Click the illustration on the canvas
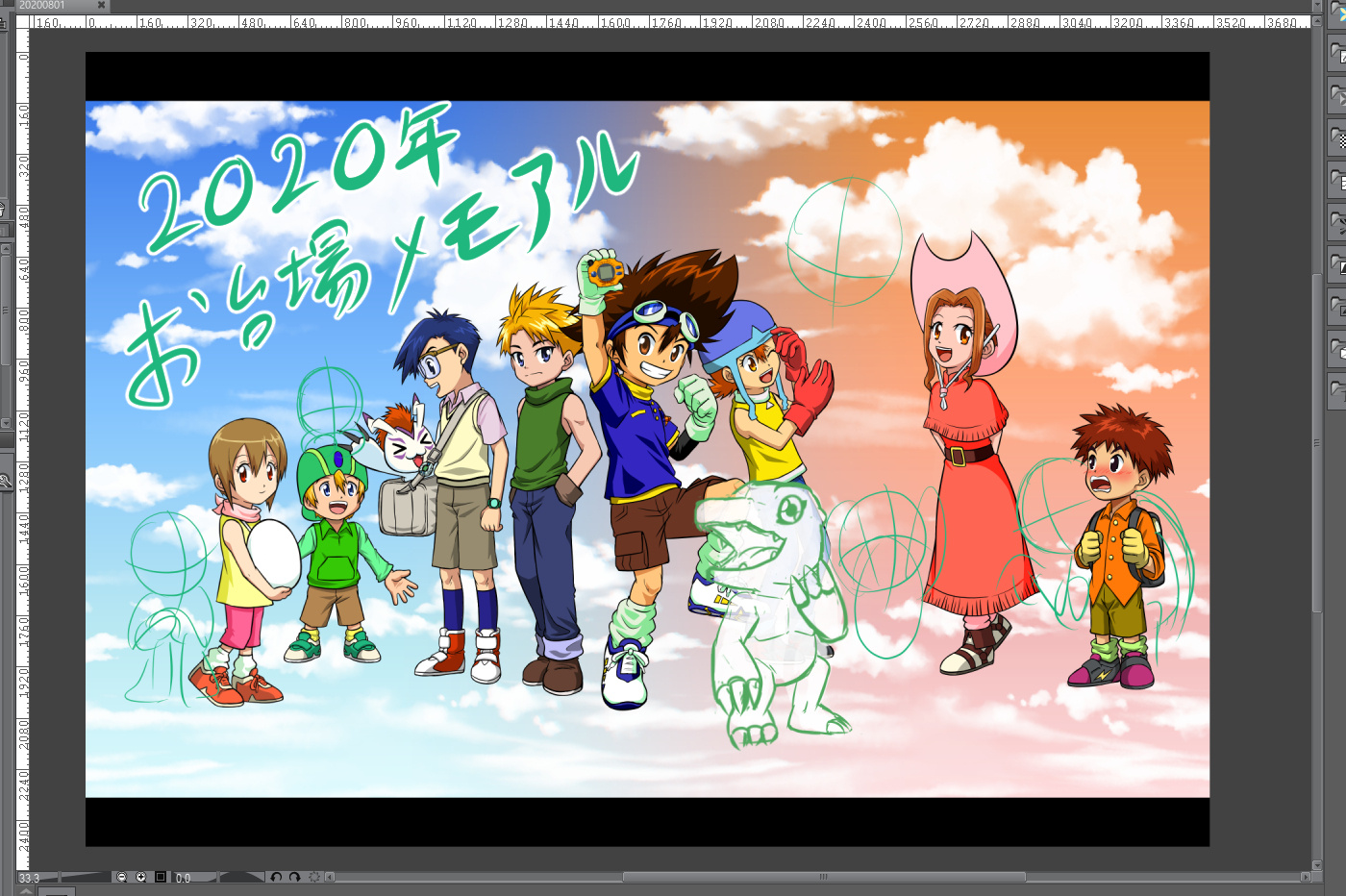Screen dimensions: 1346x896 tap(647, 449)
